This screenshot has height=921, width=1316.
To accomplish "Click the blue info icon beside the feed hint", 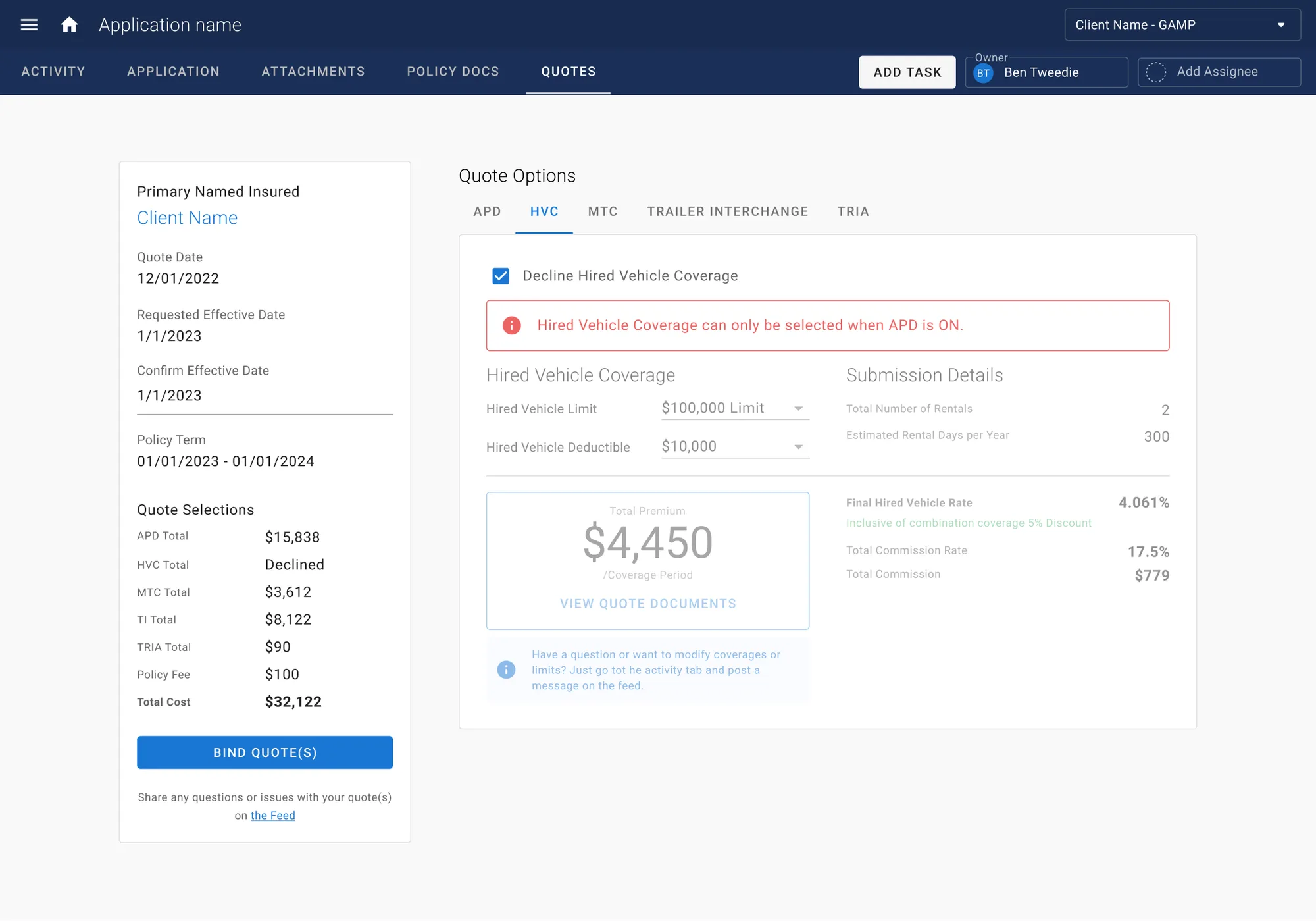I will [x=506, y=670].
